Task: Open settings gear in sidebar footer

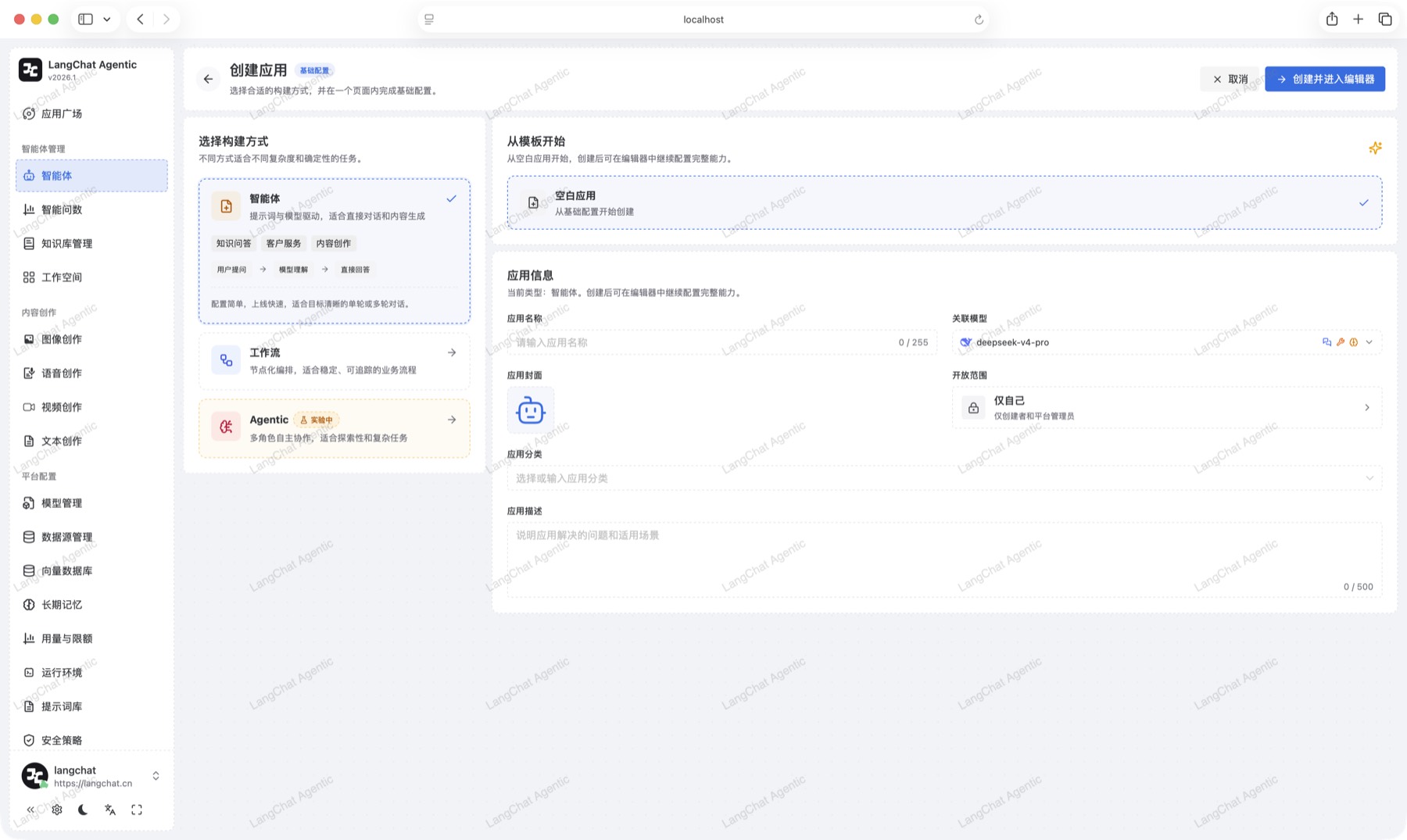Action: pyautogui.click(x=57, y=810)
